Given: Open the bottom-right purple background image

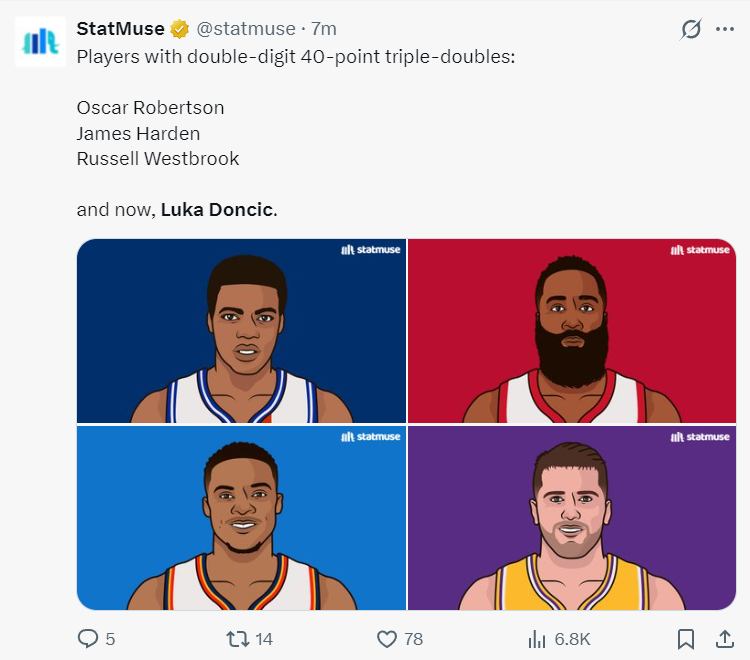Looking at the screenshot, I should coord(572,518).
